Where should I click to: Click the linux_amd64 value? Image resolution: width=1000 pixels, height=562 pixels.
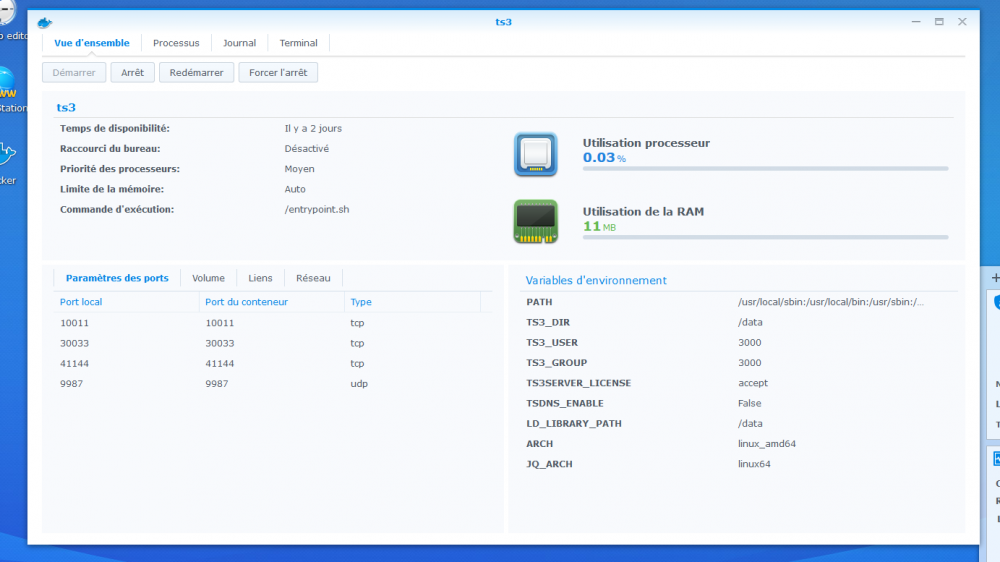pyautogui.click(x=767, y=444)
